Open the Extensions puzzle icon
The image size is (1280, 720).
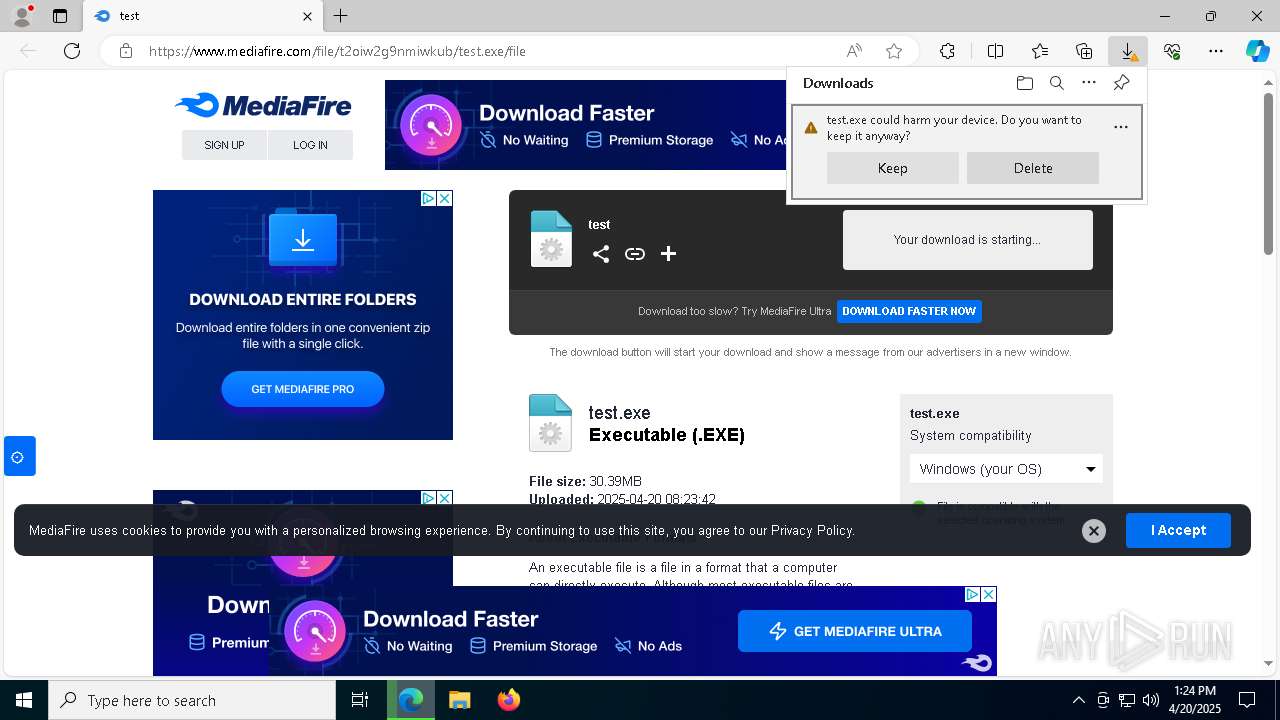click(948, 51)
